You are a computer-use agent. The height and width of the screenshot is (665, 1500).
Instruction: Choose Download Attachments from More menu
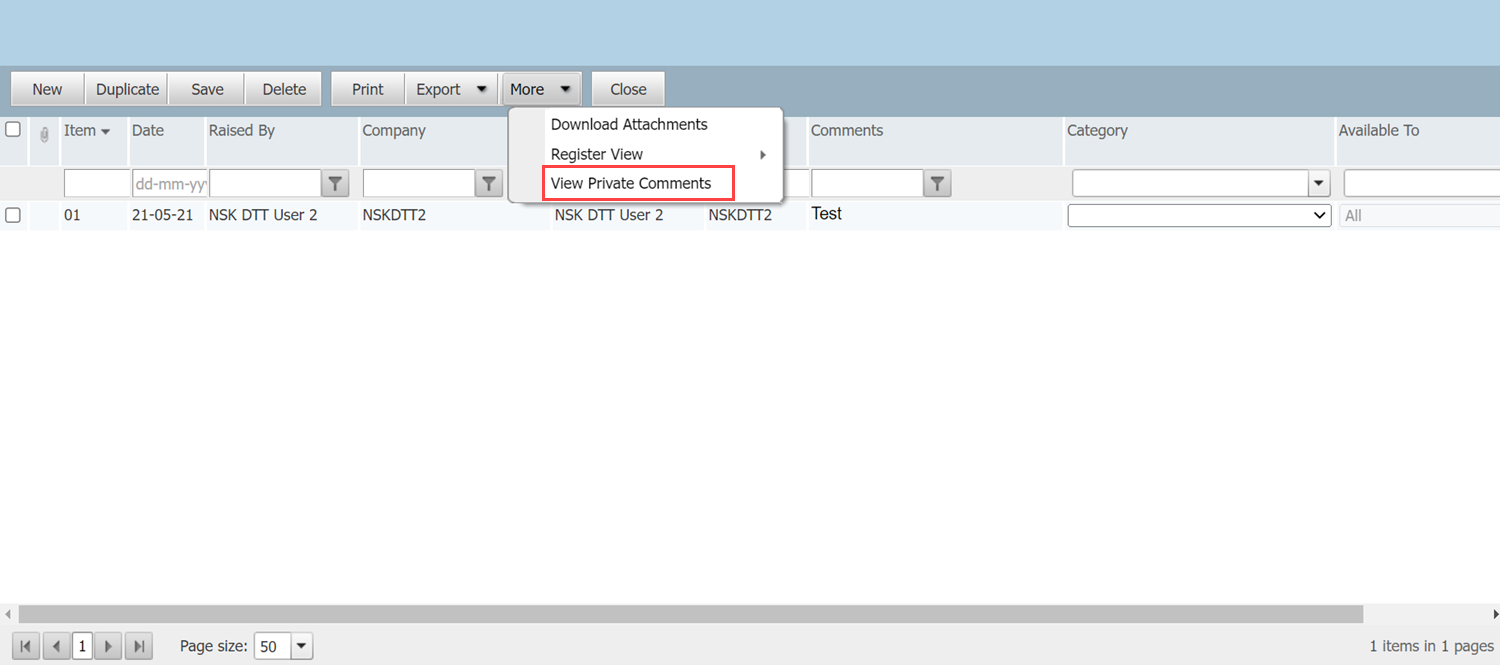click(x=629, y=124)
